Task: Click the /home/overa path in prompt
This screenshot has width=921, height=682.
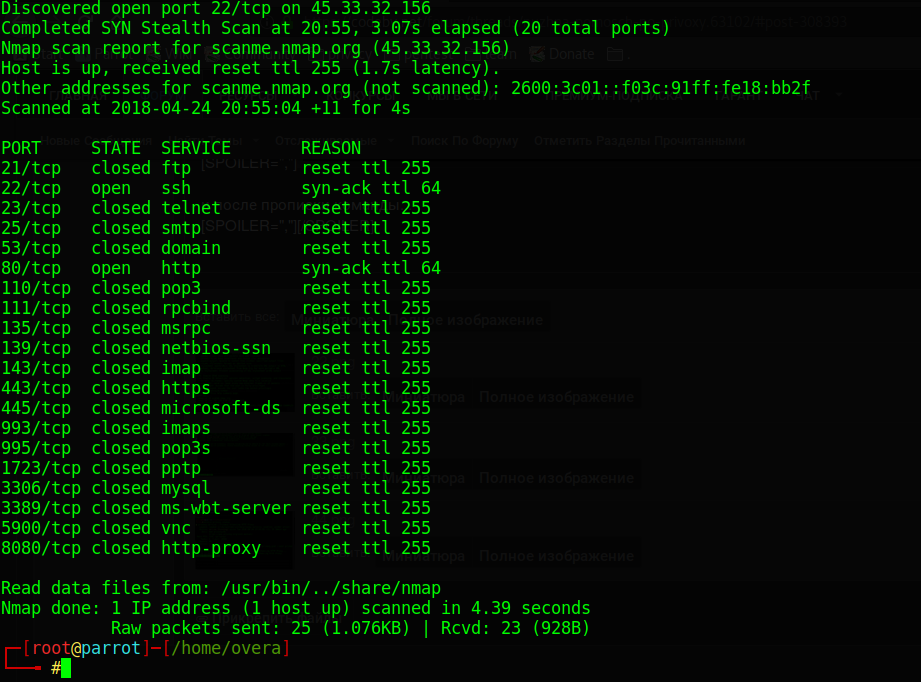Action: click(x=226, y=648)
